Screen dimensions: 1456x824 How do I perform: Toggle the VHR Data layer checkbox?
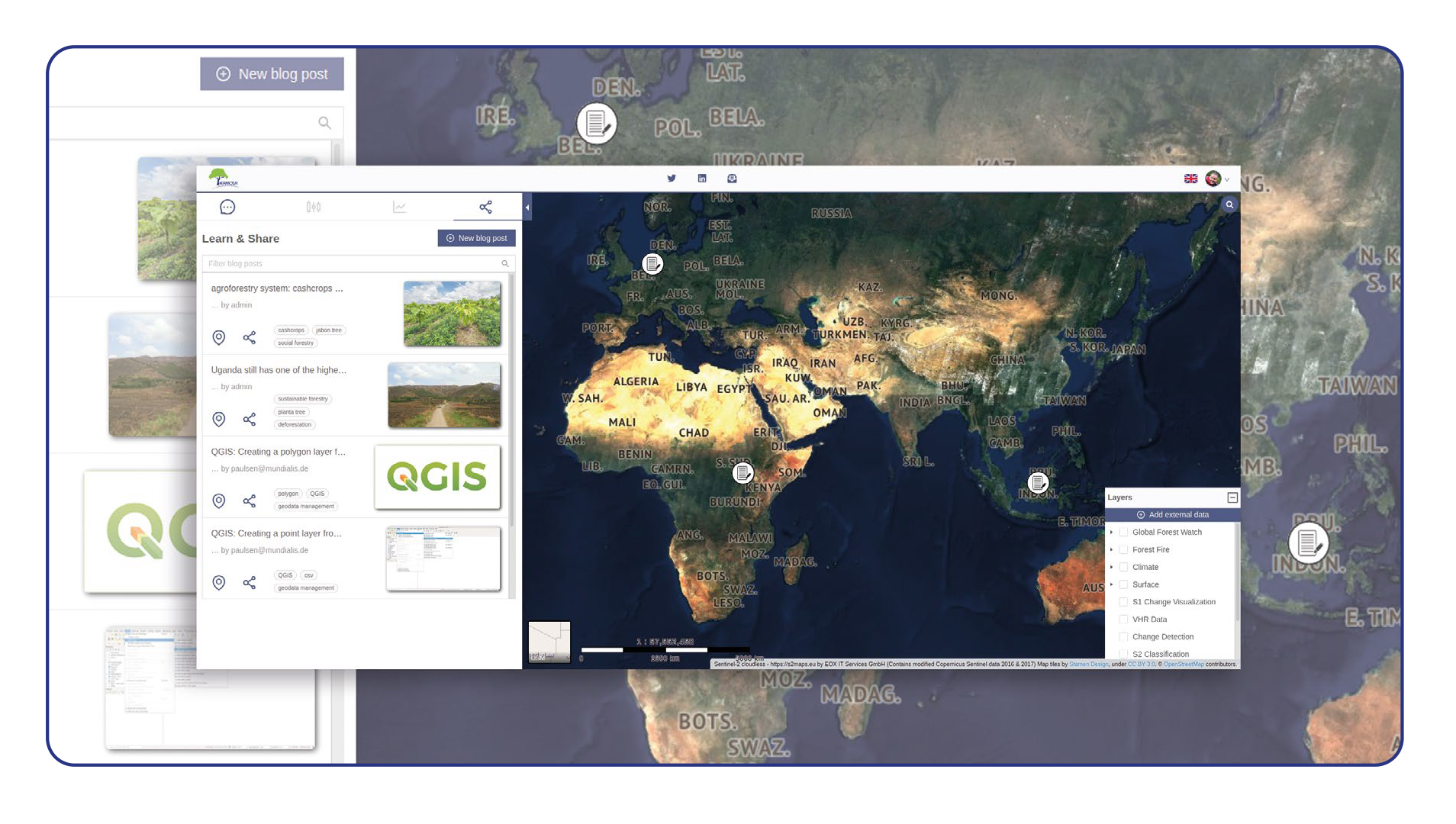tap(1123, 620)
